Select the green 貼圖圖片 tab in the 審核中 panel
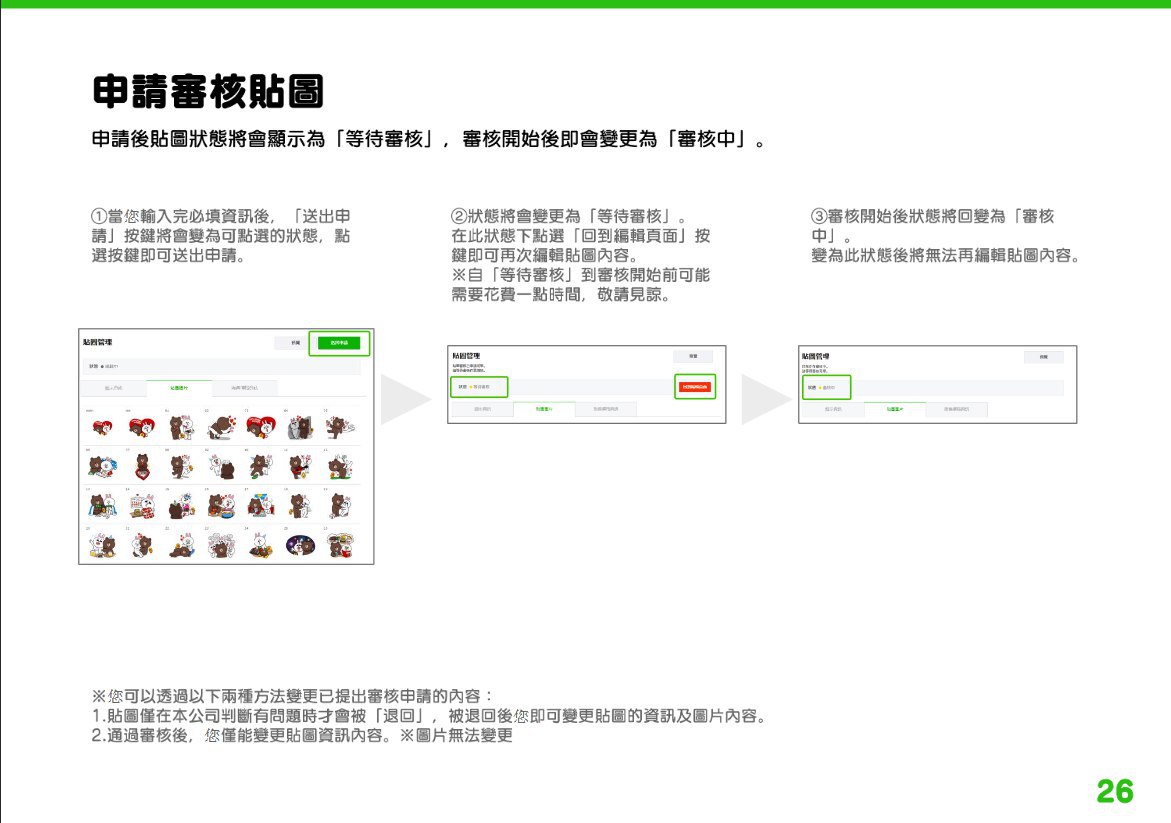 tap(895, 409)
